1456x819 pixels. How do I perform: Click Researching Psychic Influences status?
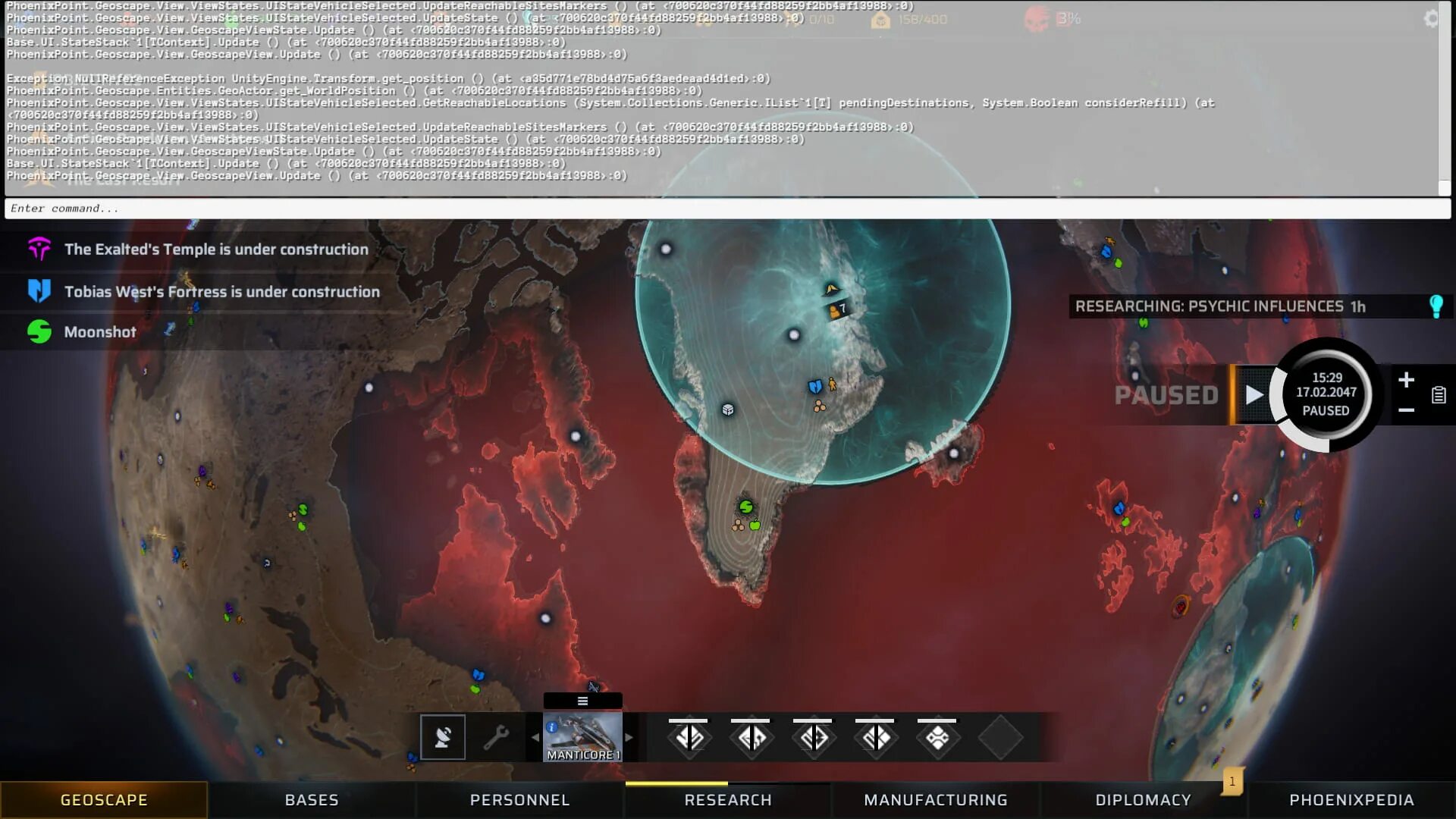point(1219,306)
